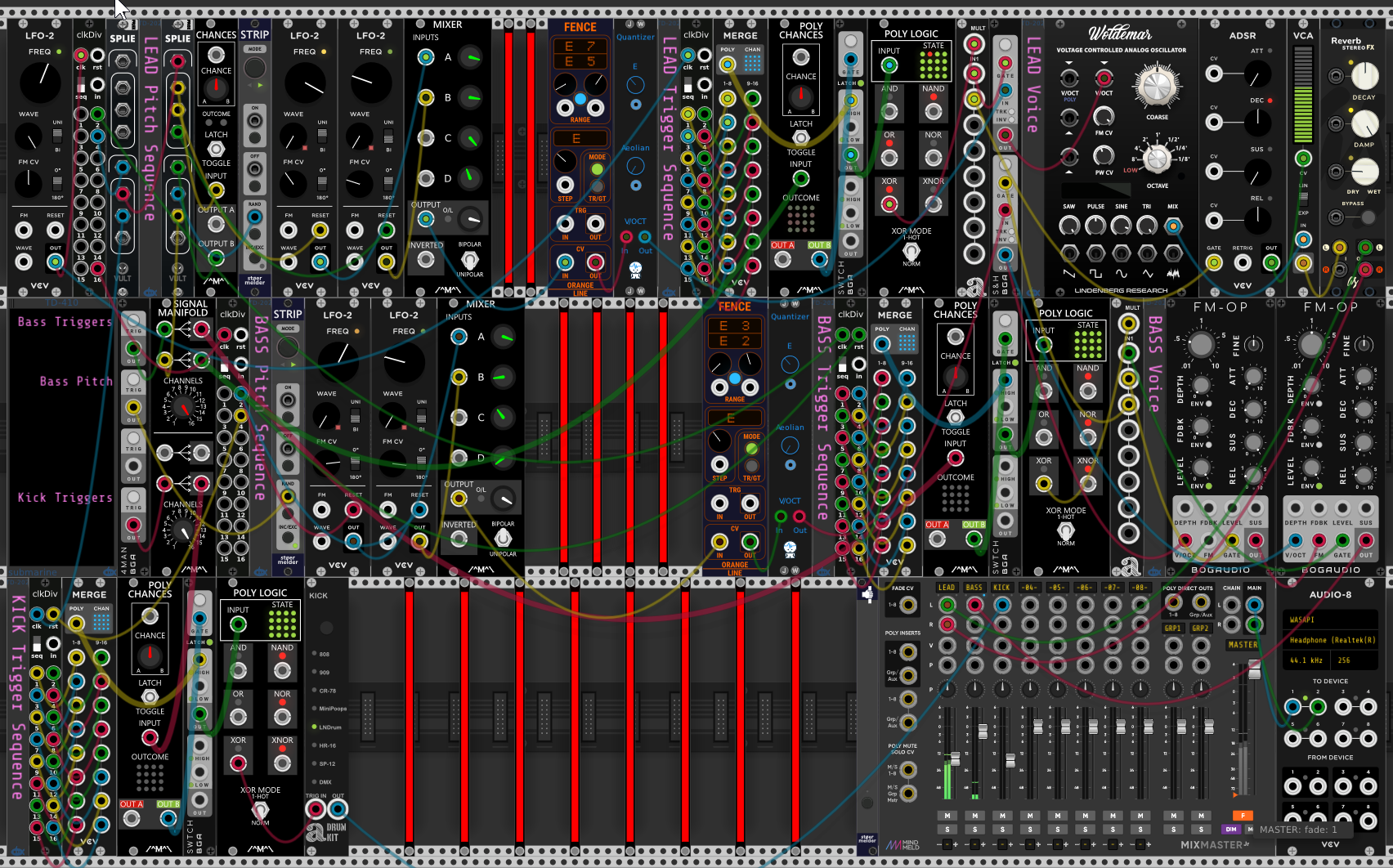Solo the BASS track in MixMaster
Image resolution: width=1393 pixels, height=868 pixels.
pyautogui.click(x=975, y=830)
